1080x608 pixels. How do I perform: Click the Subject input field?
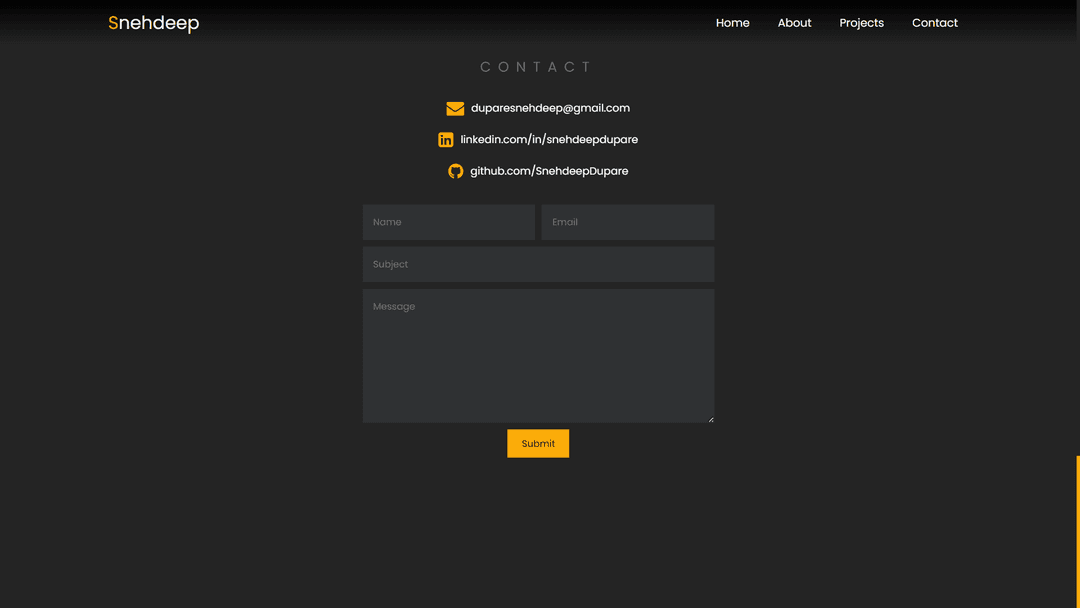click(538, 264)
